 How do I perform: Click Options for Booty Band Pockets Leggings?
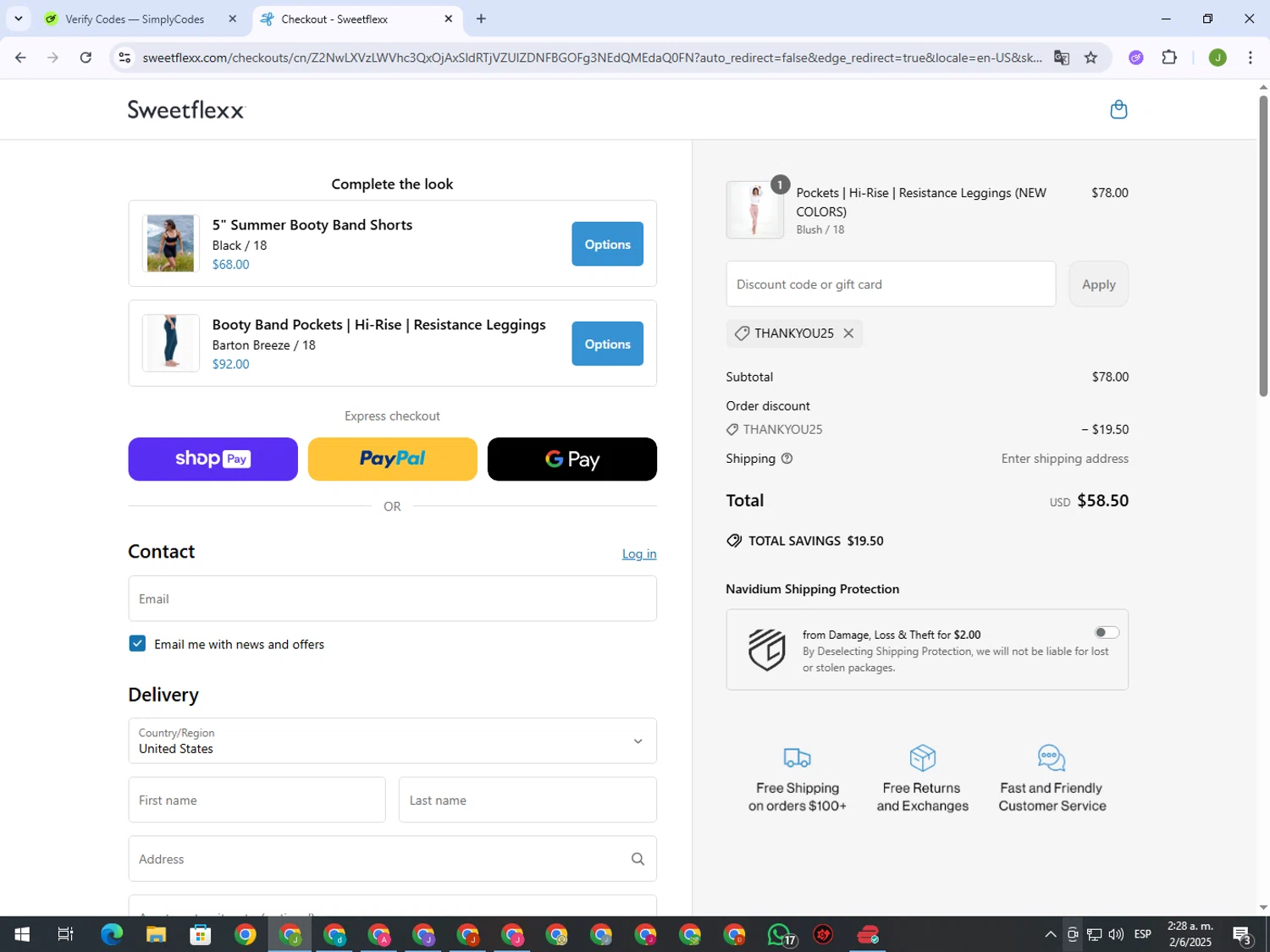[607, 344]
